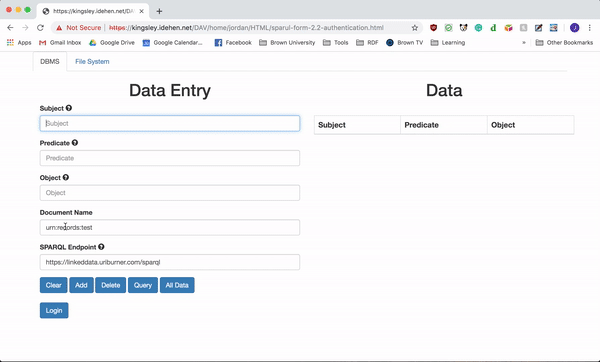Screen dimensions: 600x362
Task: Select the kingsley.idehen.net browser tab
Action: click(x=93, y=11)
